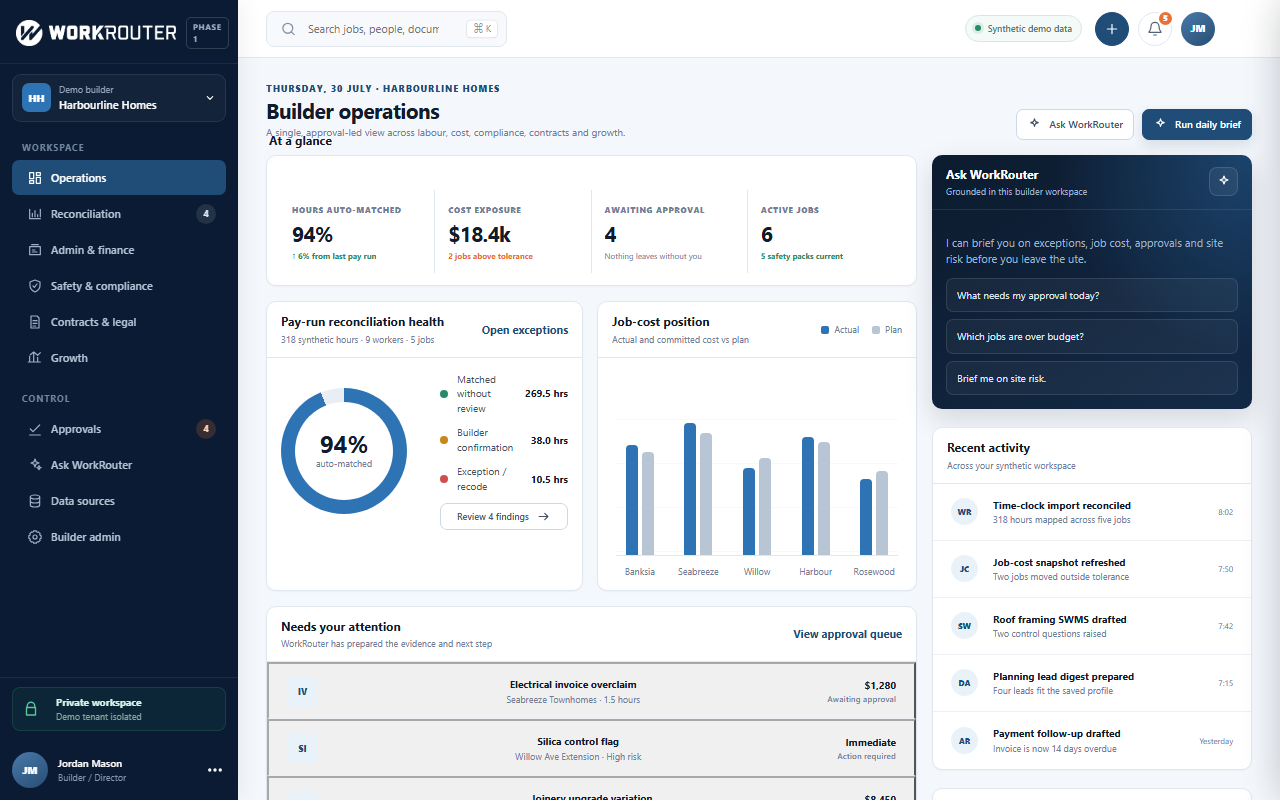This screenshot has height=800, width=1280.
Task: Click View approval queue link
Action: pyautogui.click(x=847, y=634)
